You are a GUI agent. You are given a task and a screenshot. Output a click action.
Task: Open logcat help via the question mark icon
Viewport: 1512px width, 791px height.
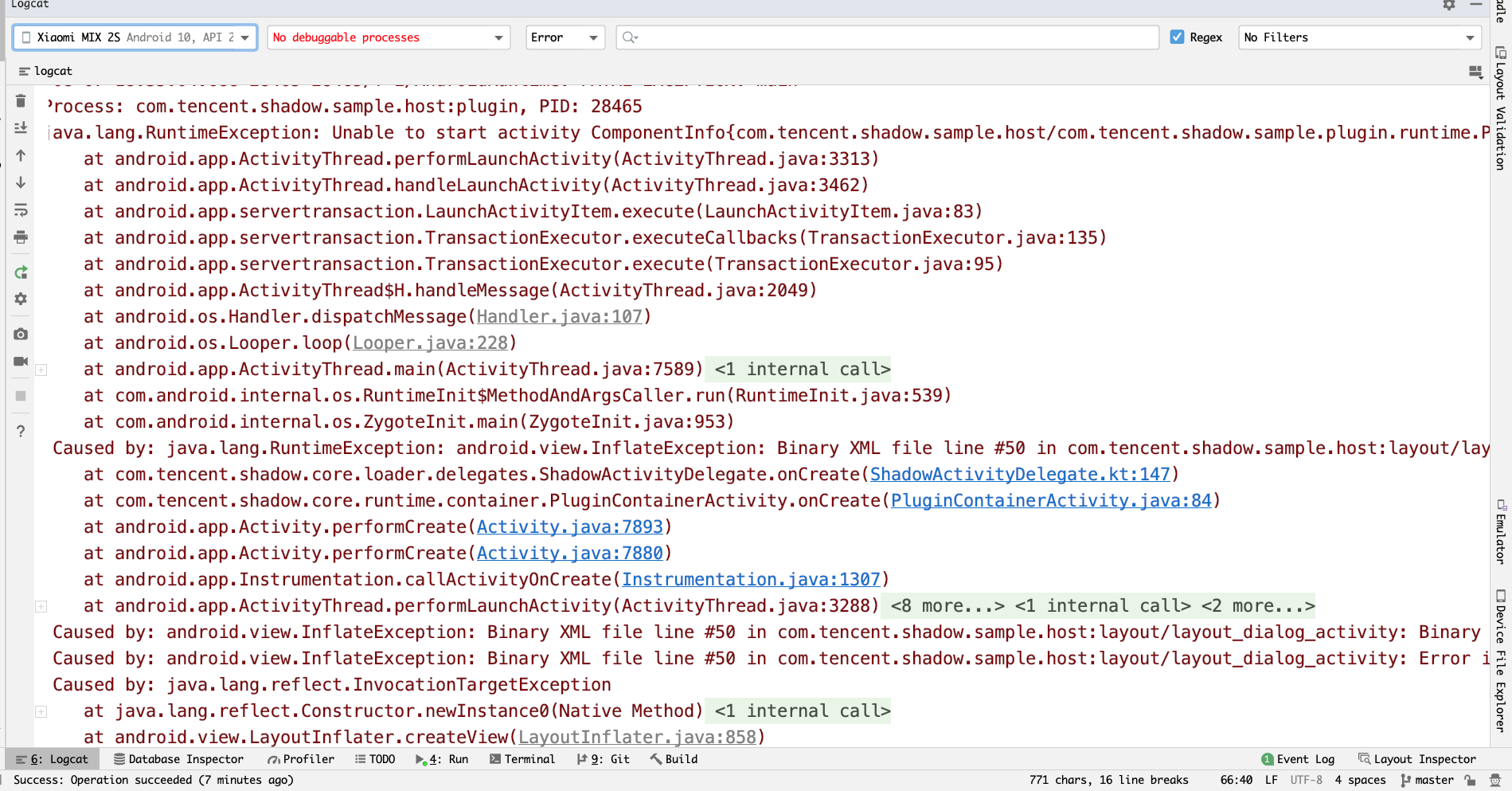tap(21, 431)
